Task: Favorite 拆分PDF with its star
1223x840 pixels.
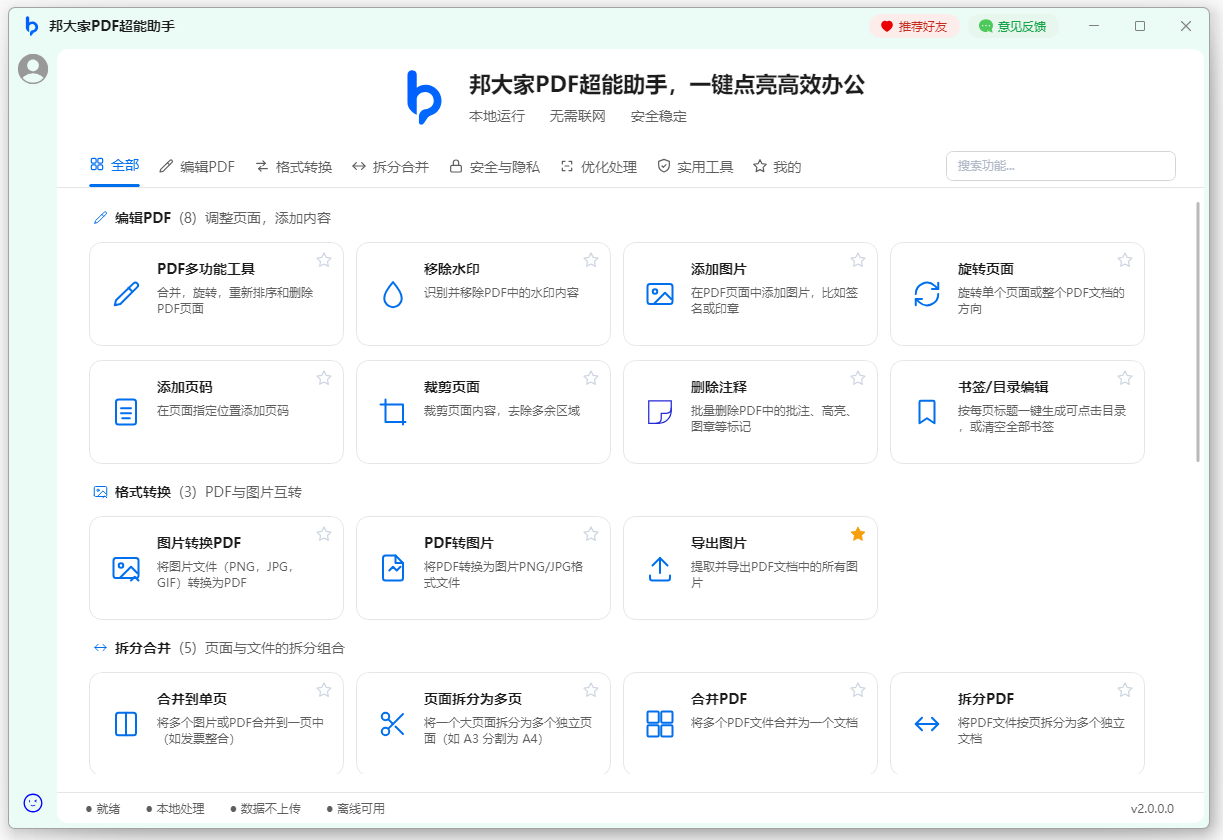Action: click(x=1125, y=690)
